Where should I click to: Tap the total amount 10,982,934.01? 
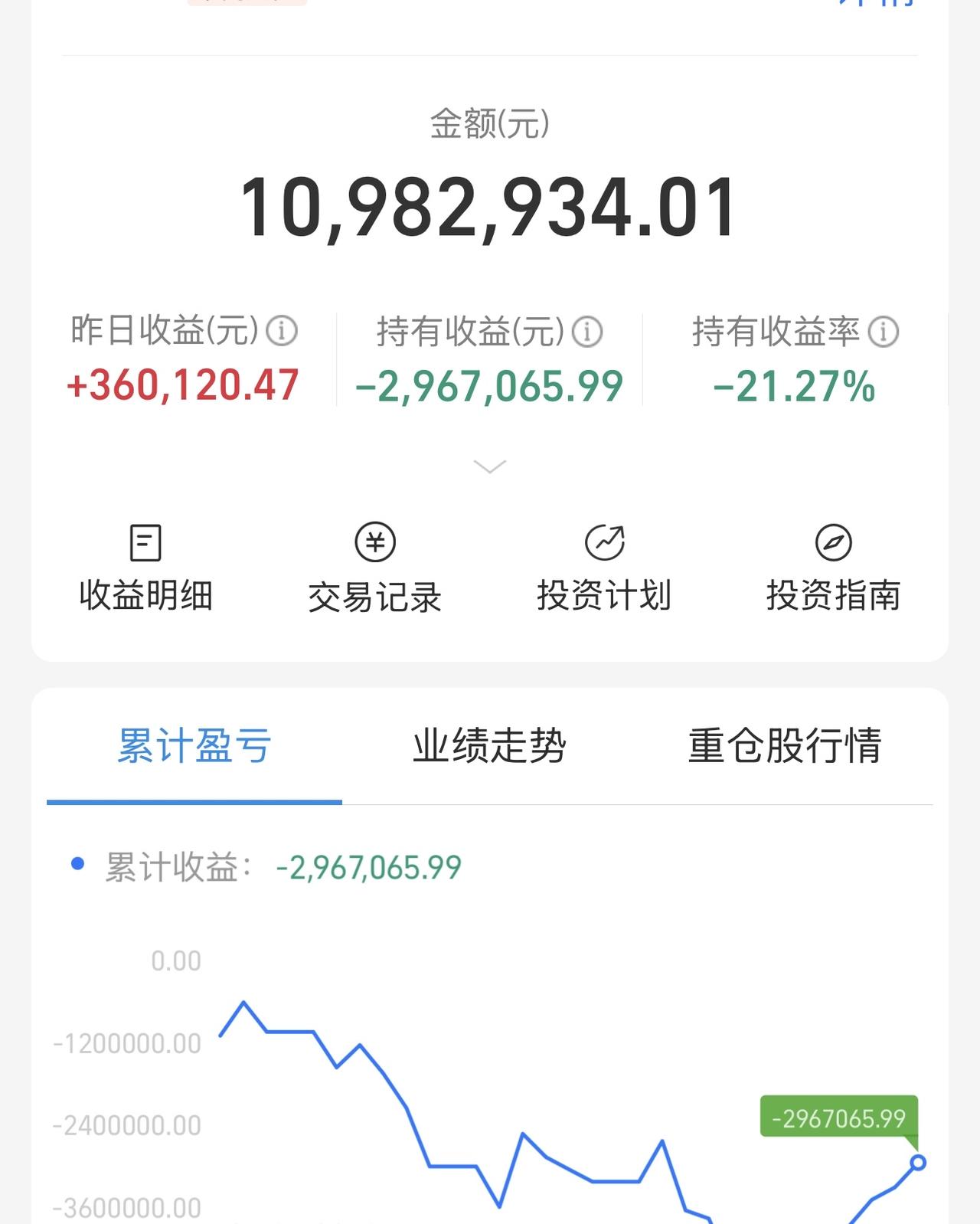click(x=490, y=208)
